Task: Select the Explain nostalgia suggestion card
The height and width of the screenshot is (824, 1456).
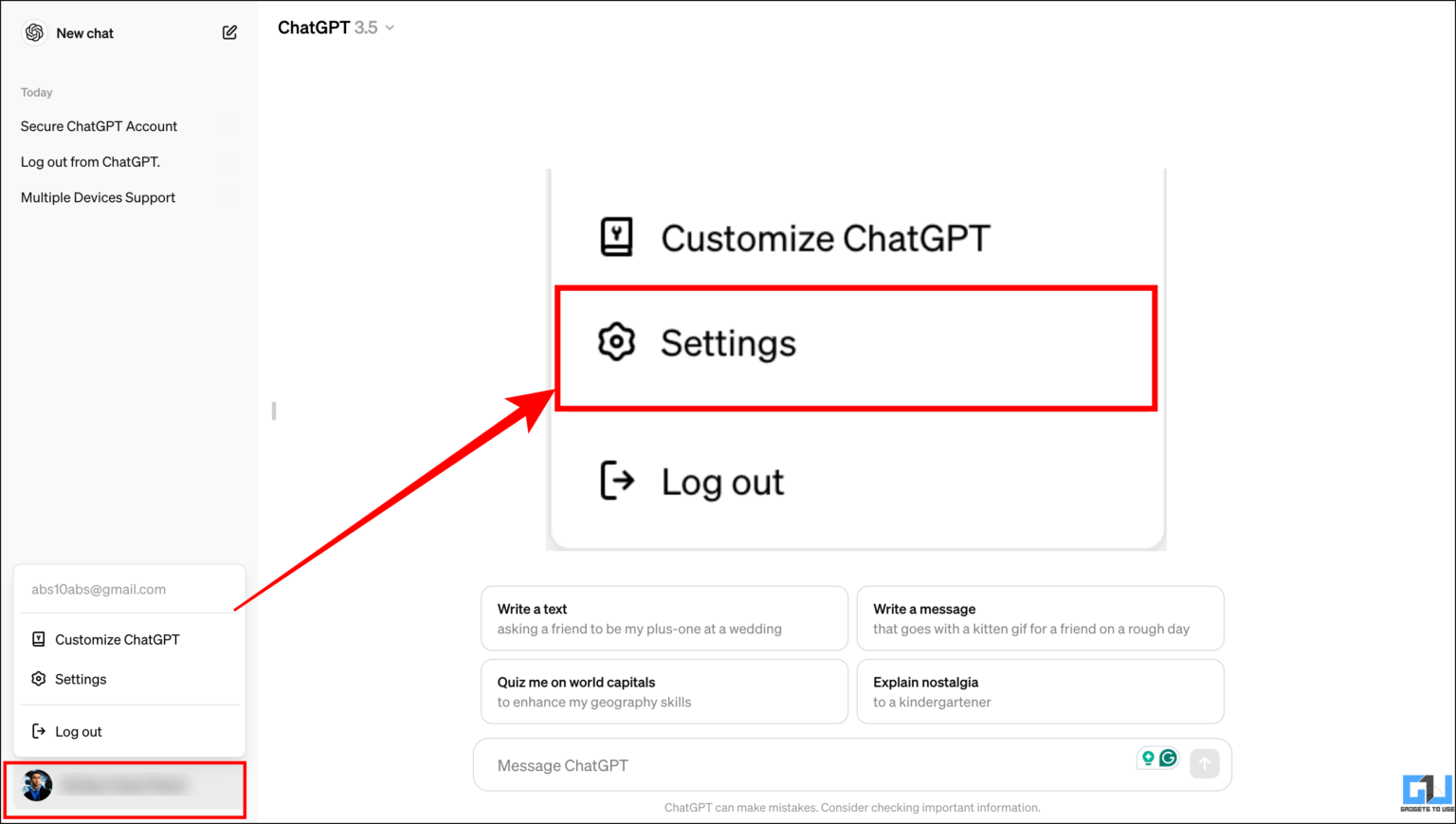Action: point(1040,691)
